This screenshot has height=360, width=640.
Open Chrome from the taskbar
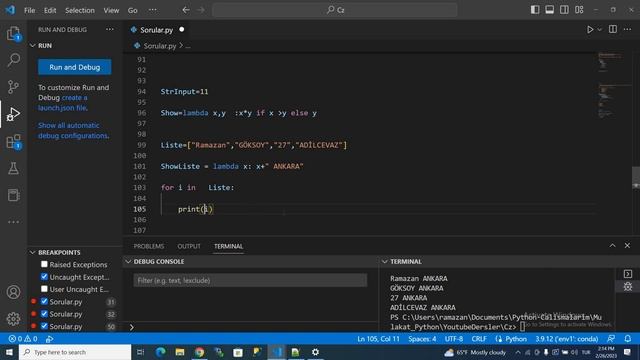tap(200, 352)
